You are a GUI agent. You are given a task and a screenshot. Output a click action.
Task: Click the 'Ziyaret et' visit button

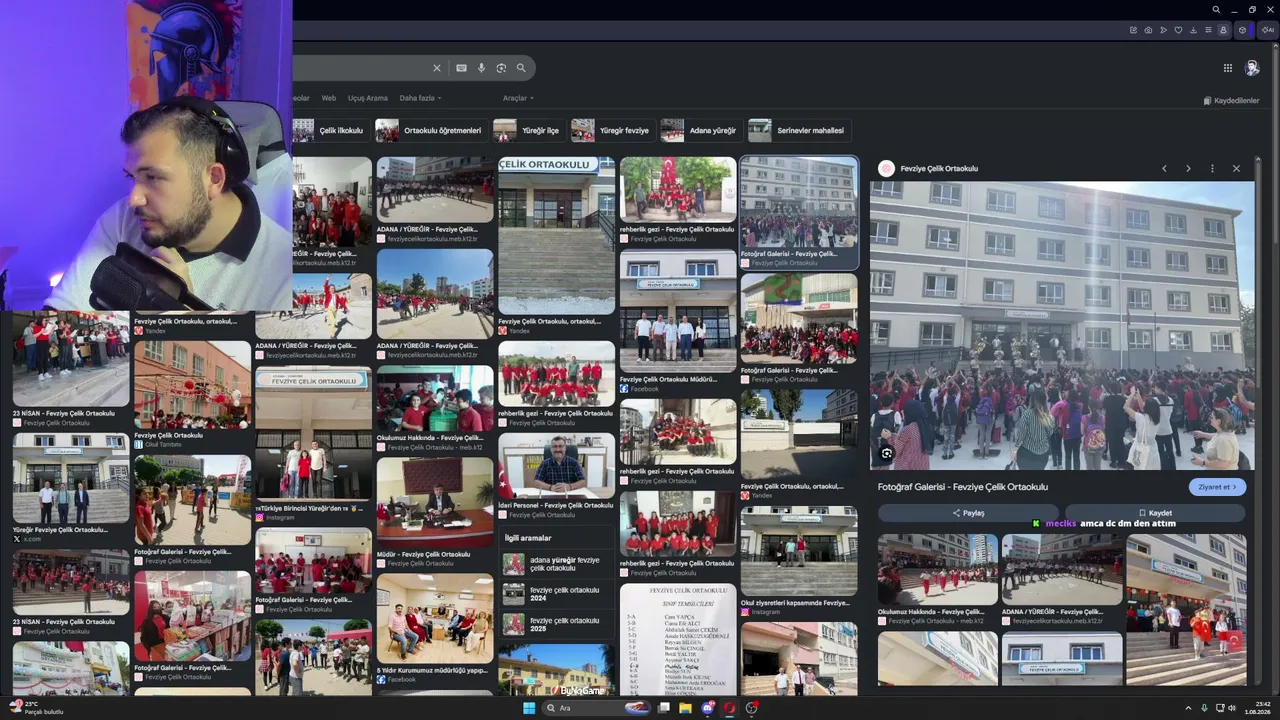(1217, 487)
